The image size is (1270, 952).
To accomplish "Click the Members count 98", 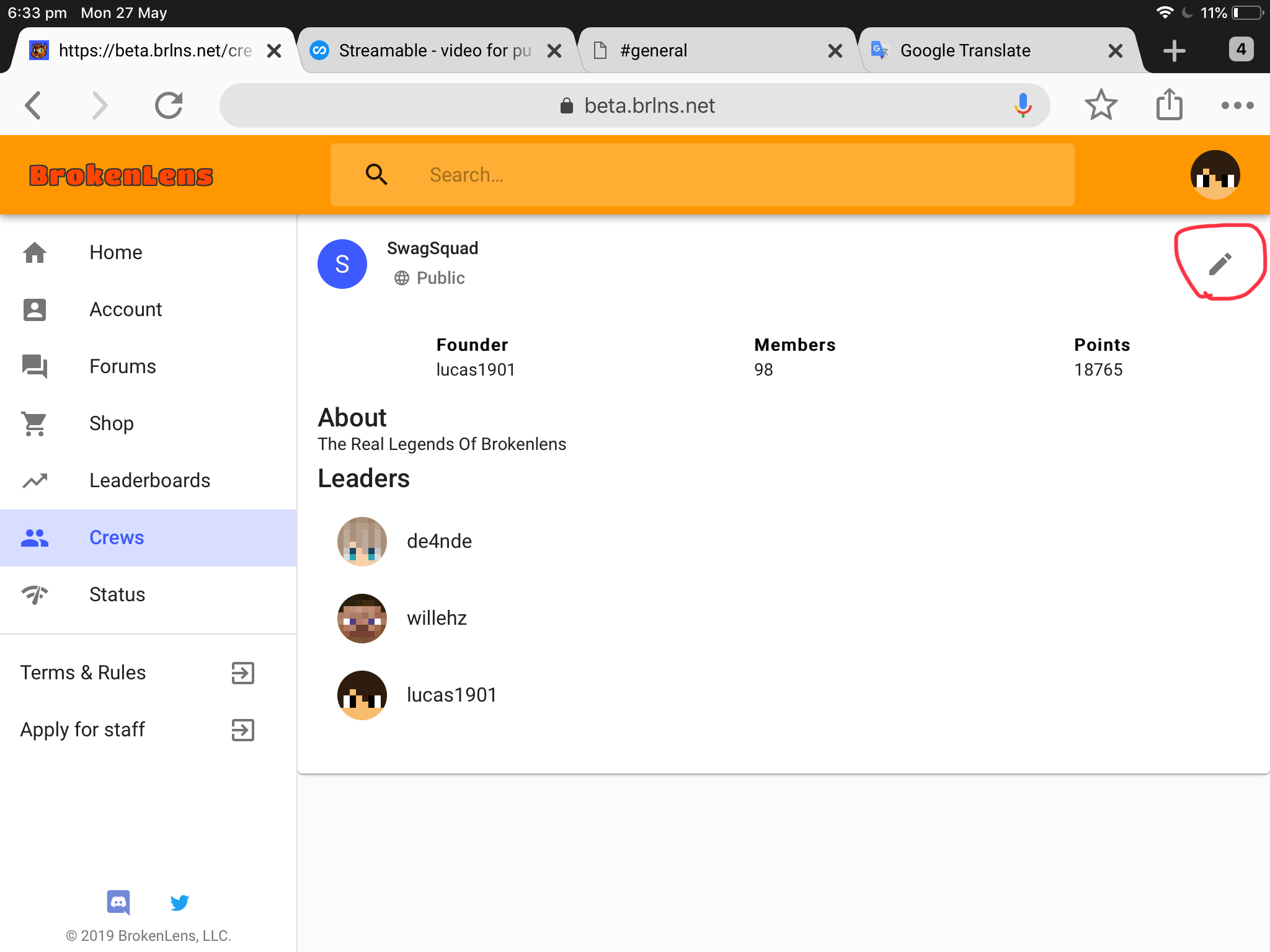I will click(763, 370).
